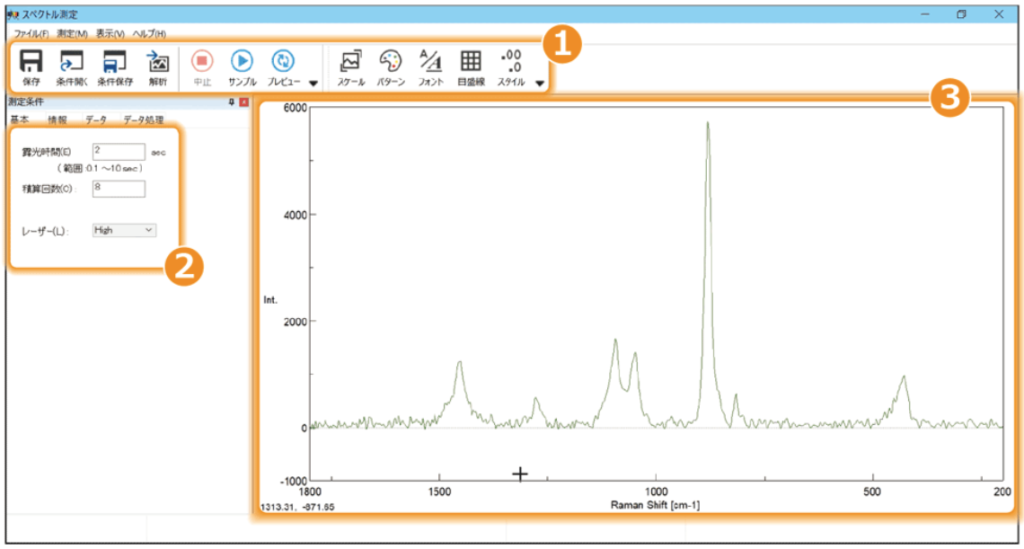Screen dimensions: 1024x549
Task: Switch to the データ処理 tab
Action: tap(143, 119)
